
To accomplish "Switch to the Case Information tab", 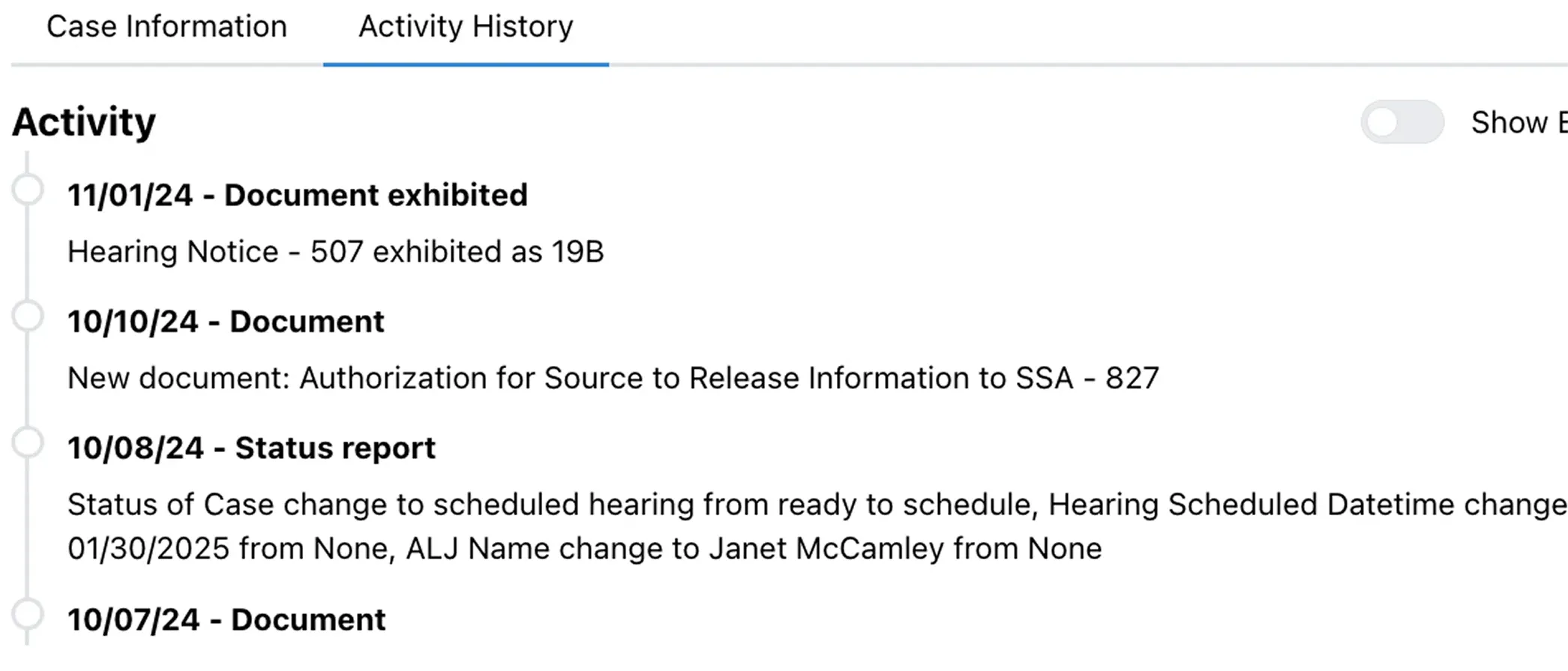I will point(166,26).
